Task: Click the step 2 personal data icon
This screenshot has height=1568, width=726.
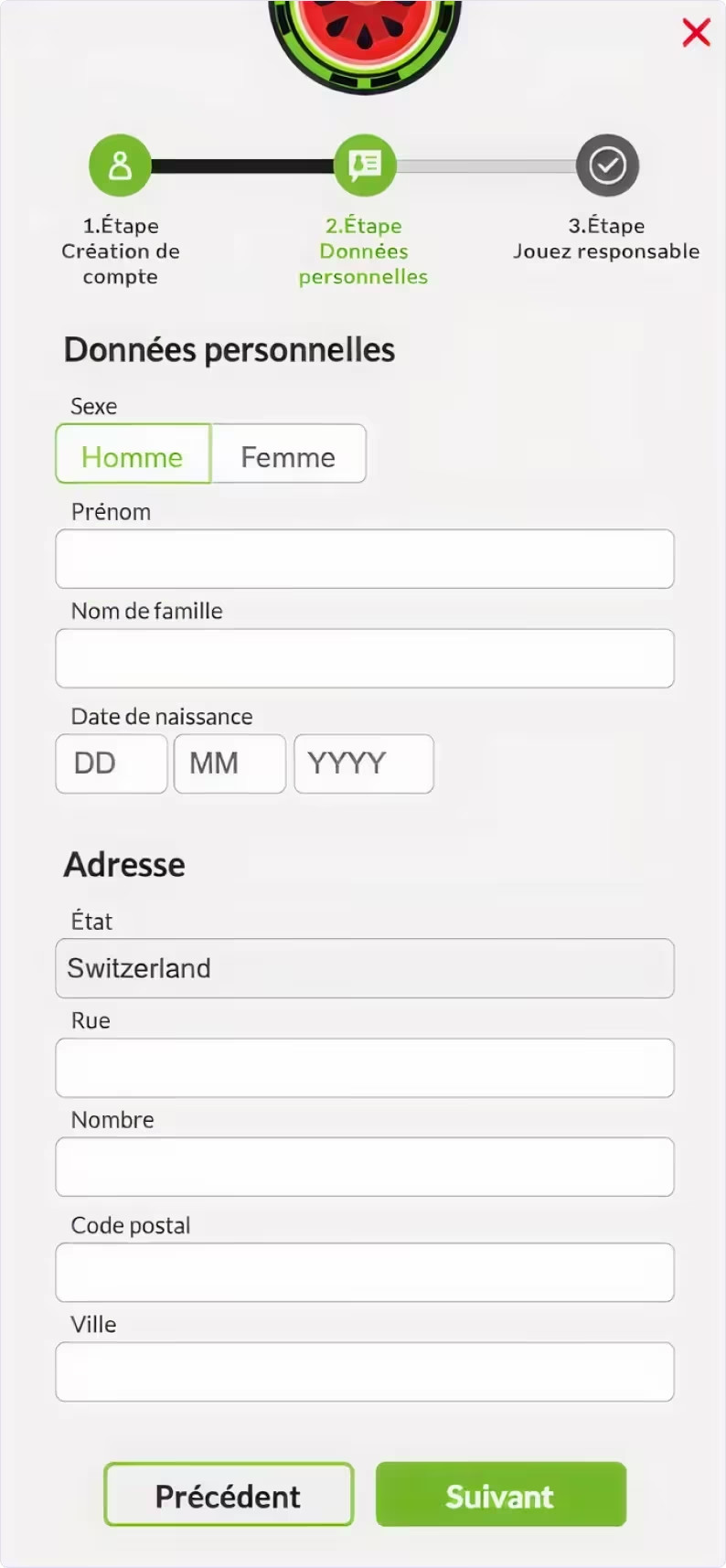Action: [364, 165]
